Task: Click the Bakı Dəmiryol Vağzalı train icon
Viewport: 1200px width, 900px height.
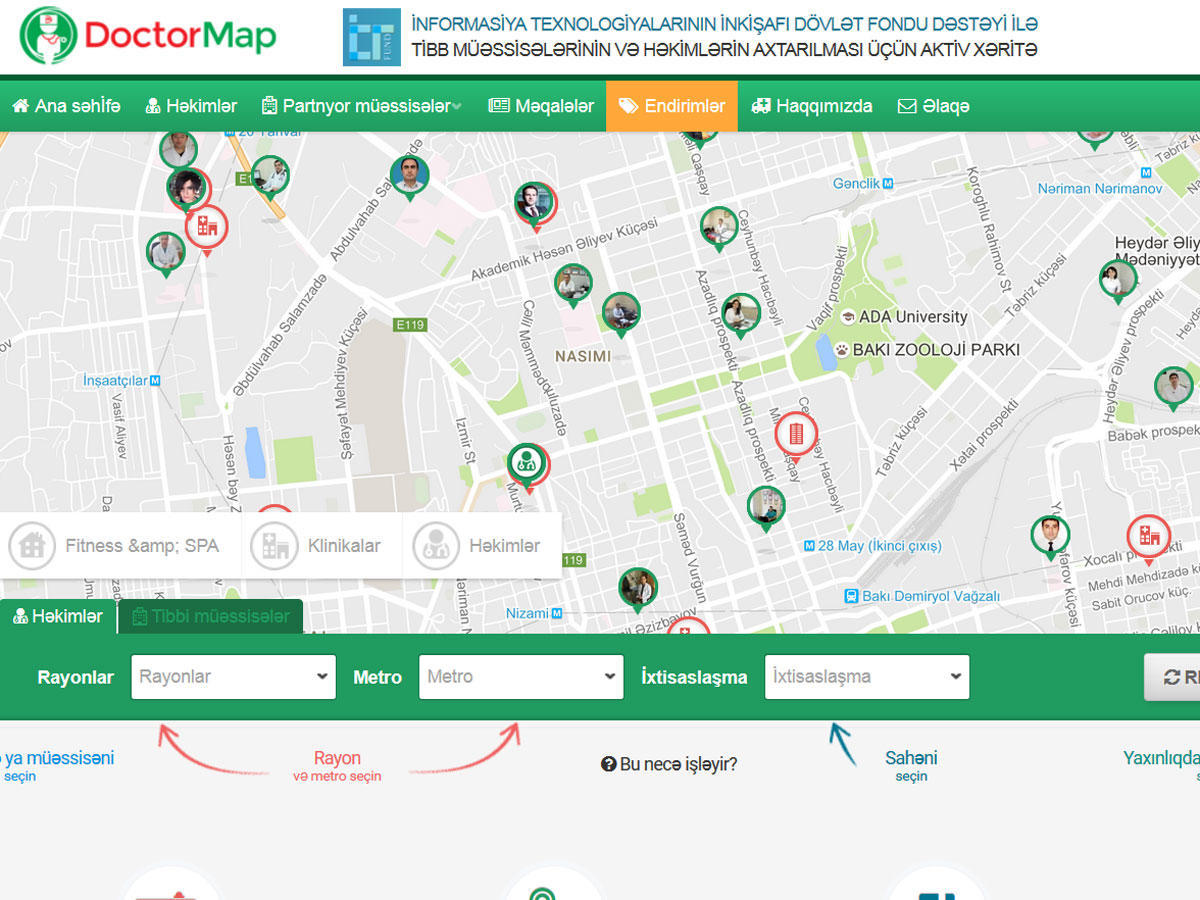Action: pyautogui.click(x=851, y=596)
